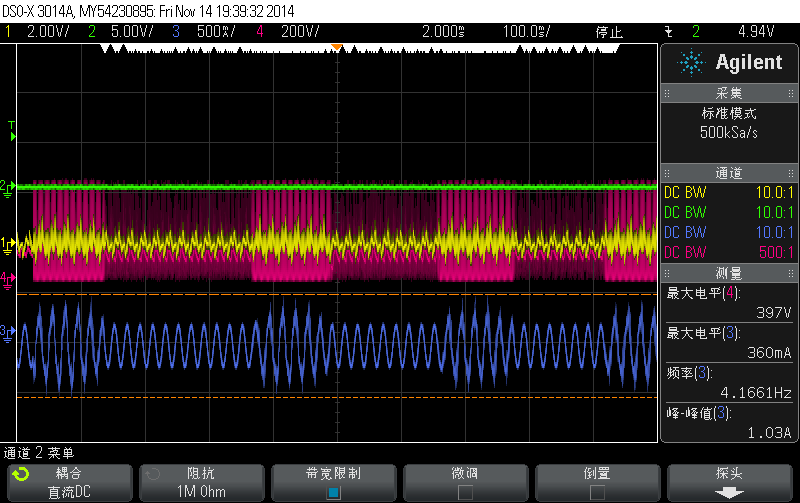Click the green rotary icon on 耦合 softkey

point(22,473)
